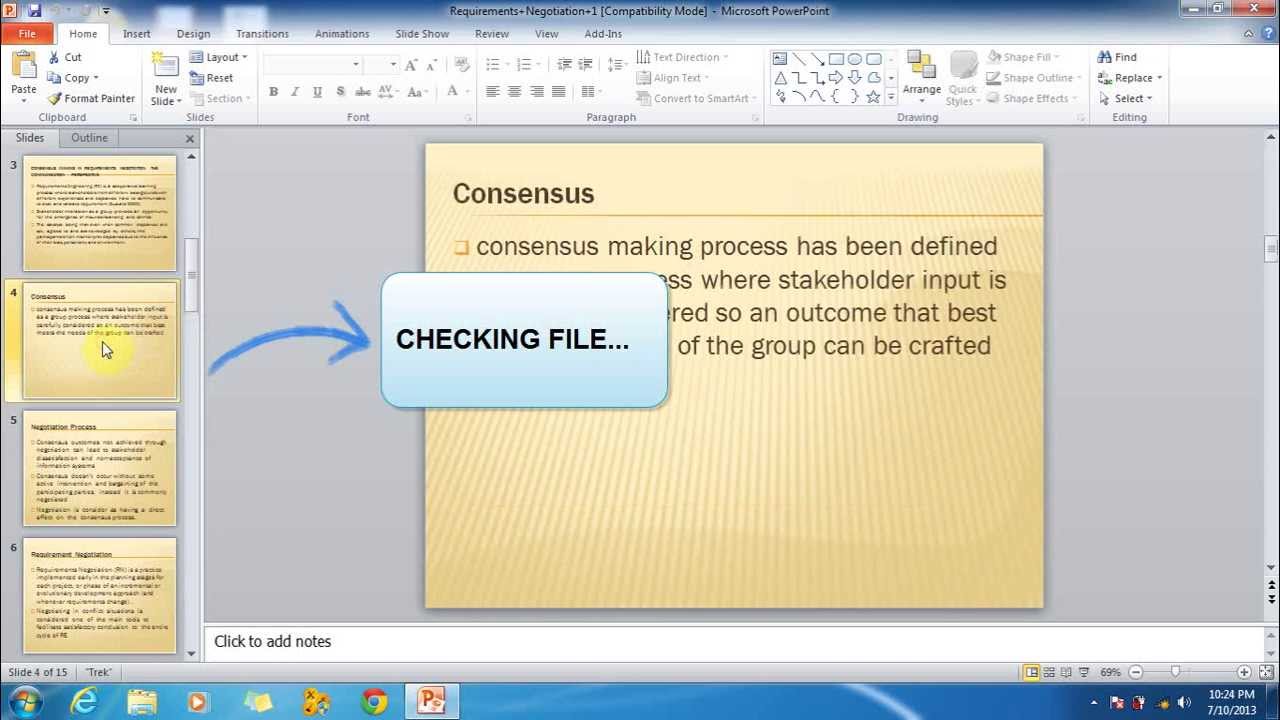
Task: Open the Layout dropdown
Action: tap(219, 57)
